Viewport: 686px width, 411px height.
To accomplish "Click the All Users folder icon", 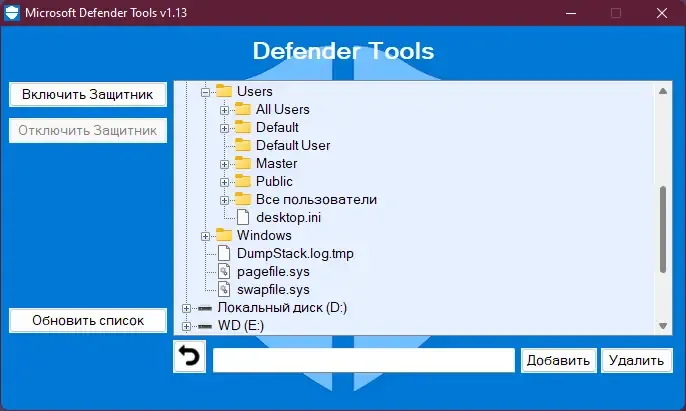I will coord(243,109).
